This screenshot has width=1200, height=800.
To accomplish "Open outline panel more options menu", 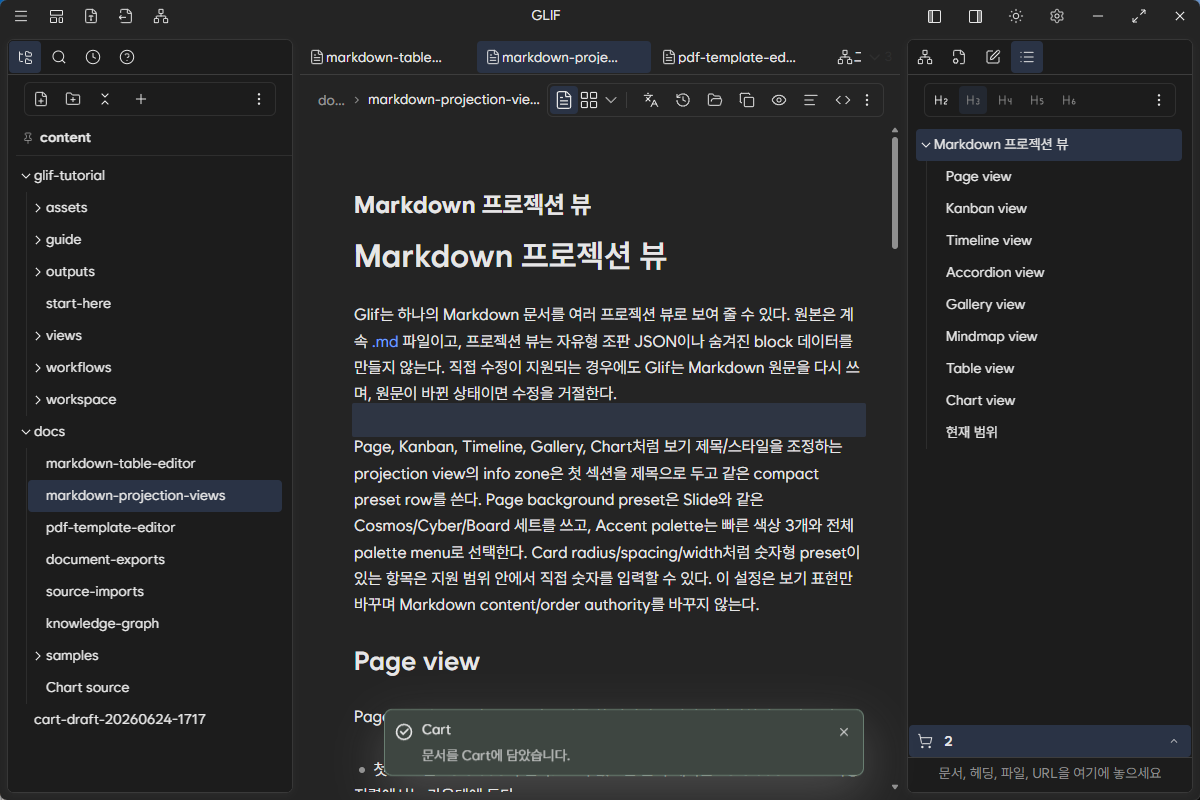I will click(1159, 100).
